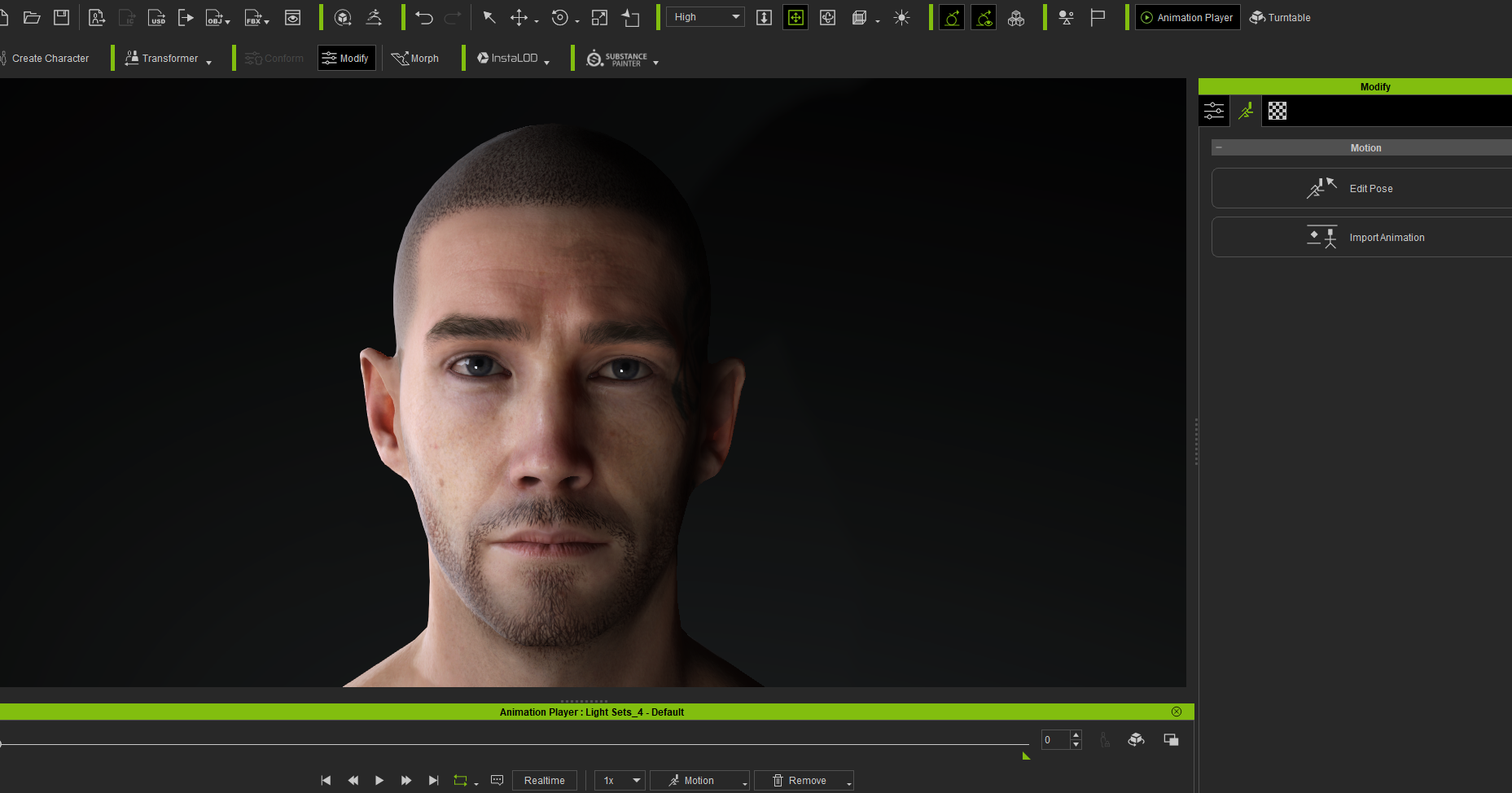This screenshot has width=1512, height=793.
Task: Click the FBX export icon
Action: coord(253,17)
